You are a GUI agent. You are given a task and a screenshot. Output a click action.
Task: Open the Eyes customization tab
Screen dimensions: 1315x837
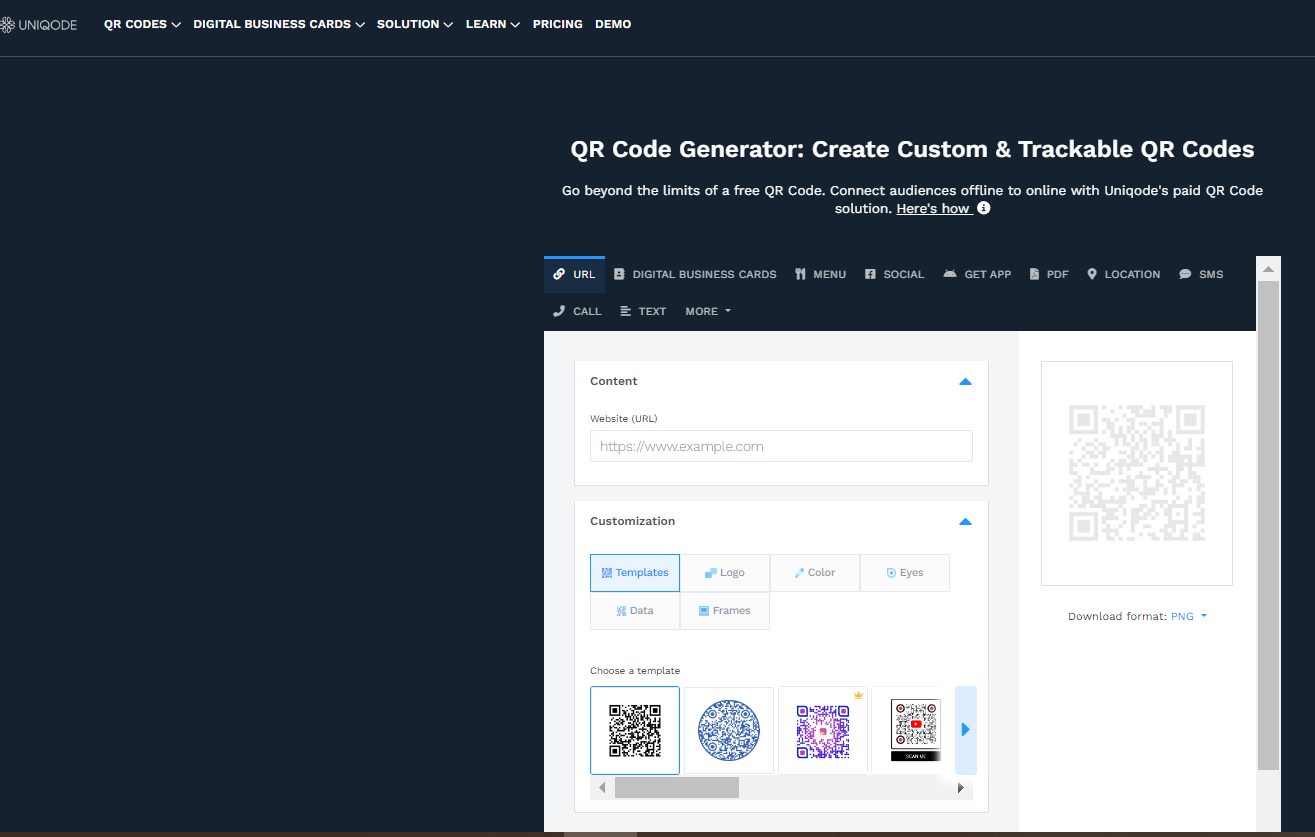(x=904, y=572)
